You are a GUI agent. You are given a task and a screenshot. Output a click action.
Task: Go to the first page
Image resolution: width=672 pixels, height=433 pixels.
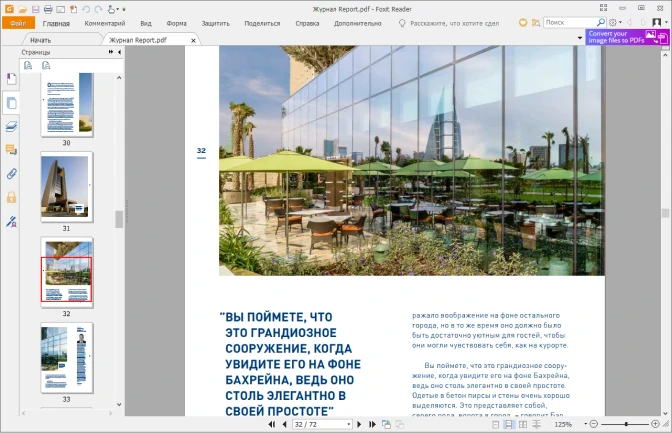(272, 424)
